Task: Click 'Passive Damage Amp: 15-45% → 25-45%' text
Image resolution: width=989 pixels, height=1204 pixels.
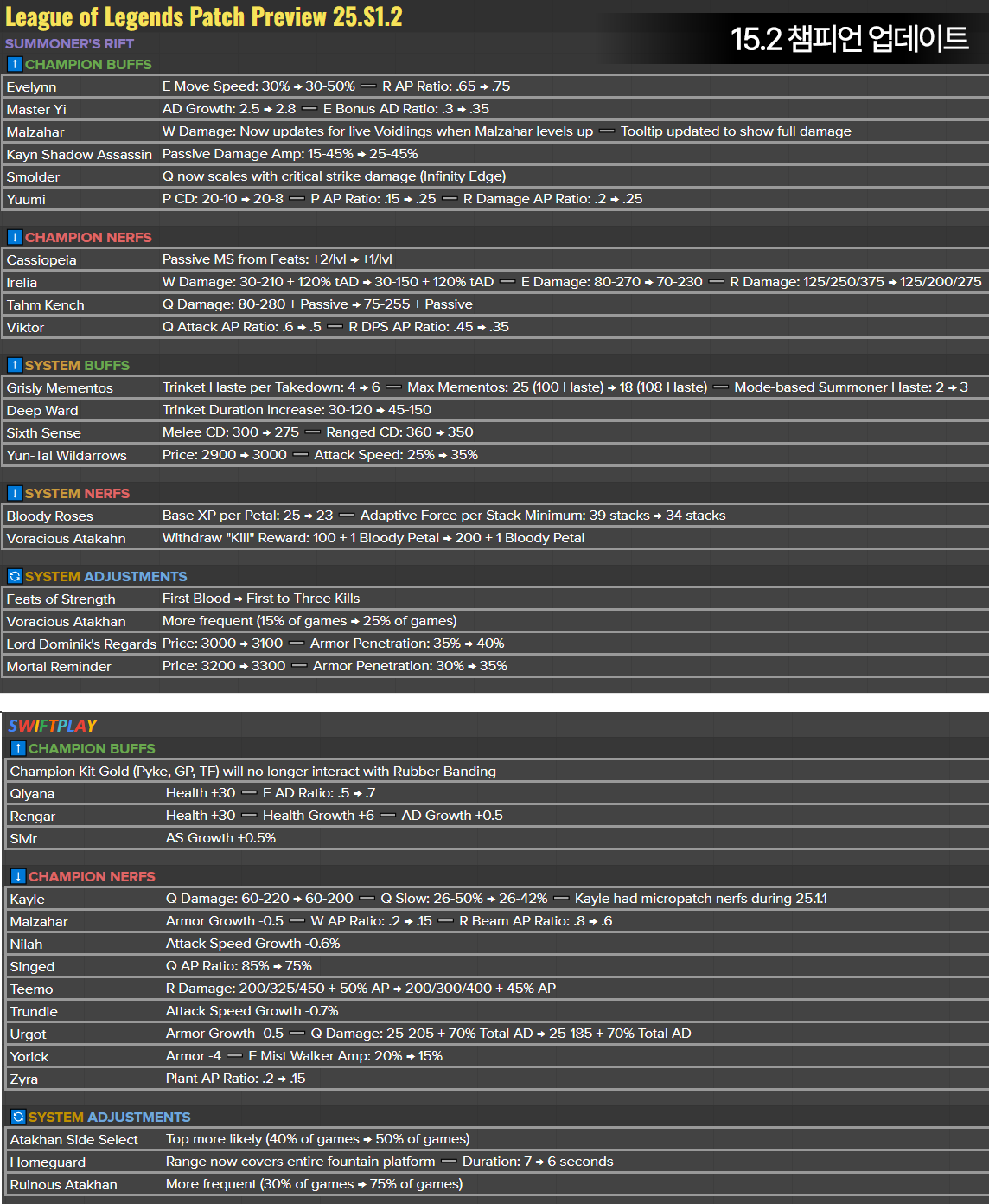Action: [290, 154]
